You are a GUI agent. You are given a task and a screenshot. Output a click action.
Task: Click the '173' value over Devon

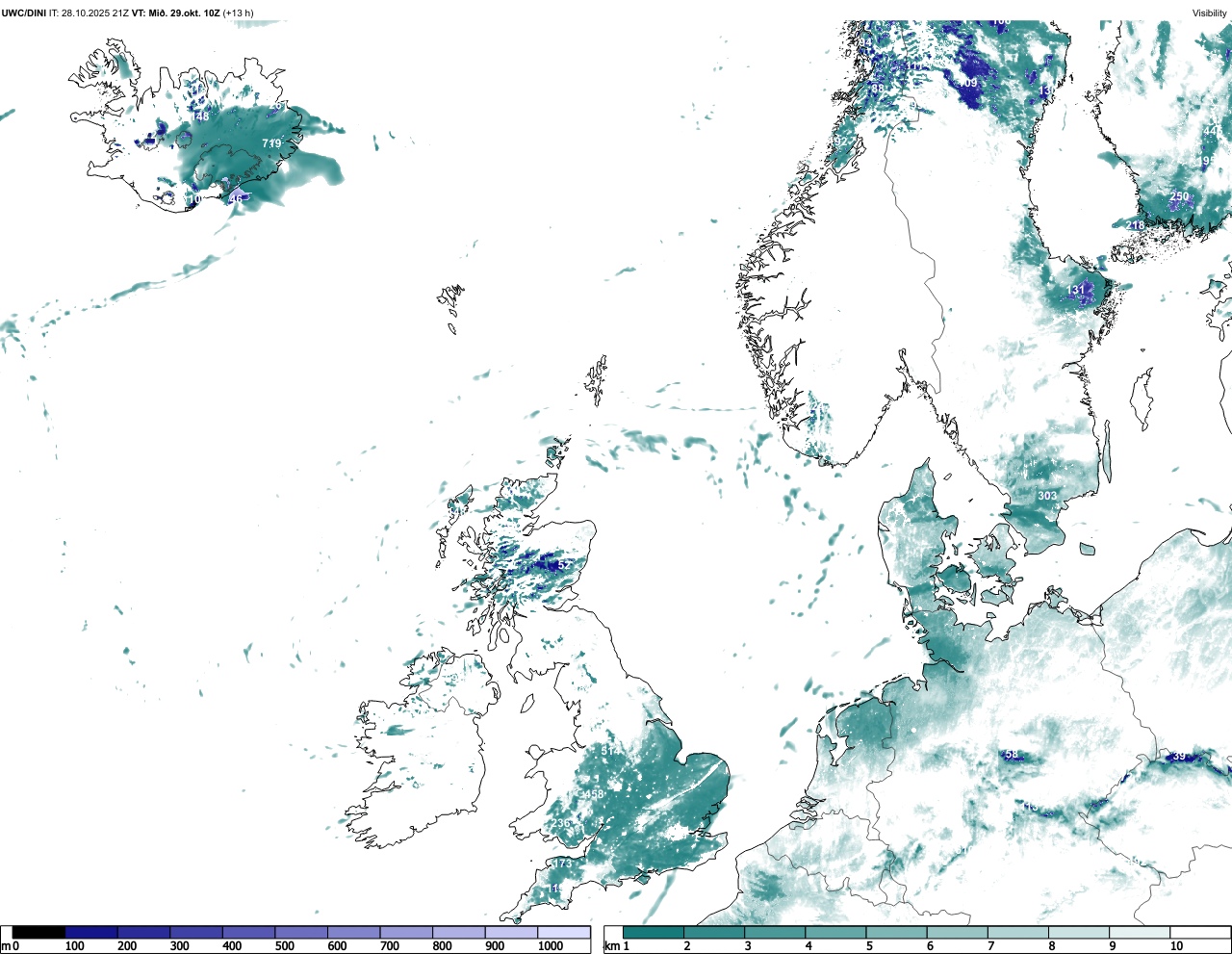562,864
